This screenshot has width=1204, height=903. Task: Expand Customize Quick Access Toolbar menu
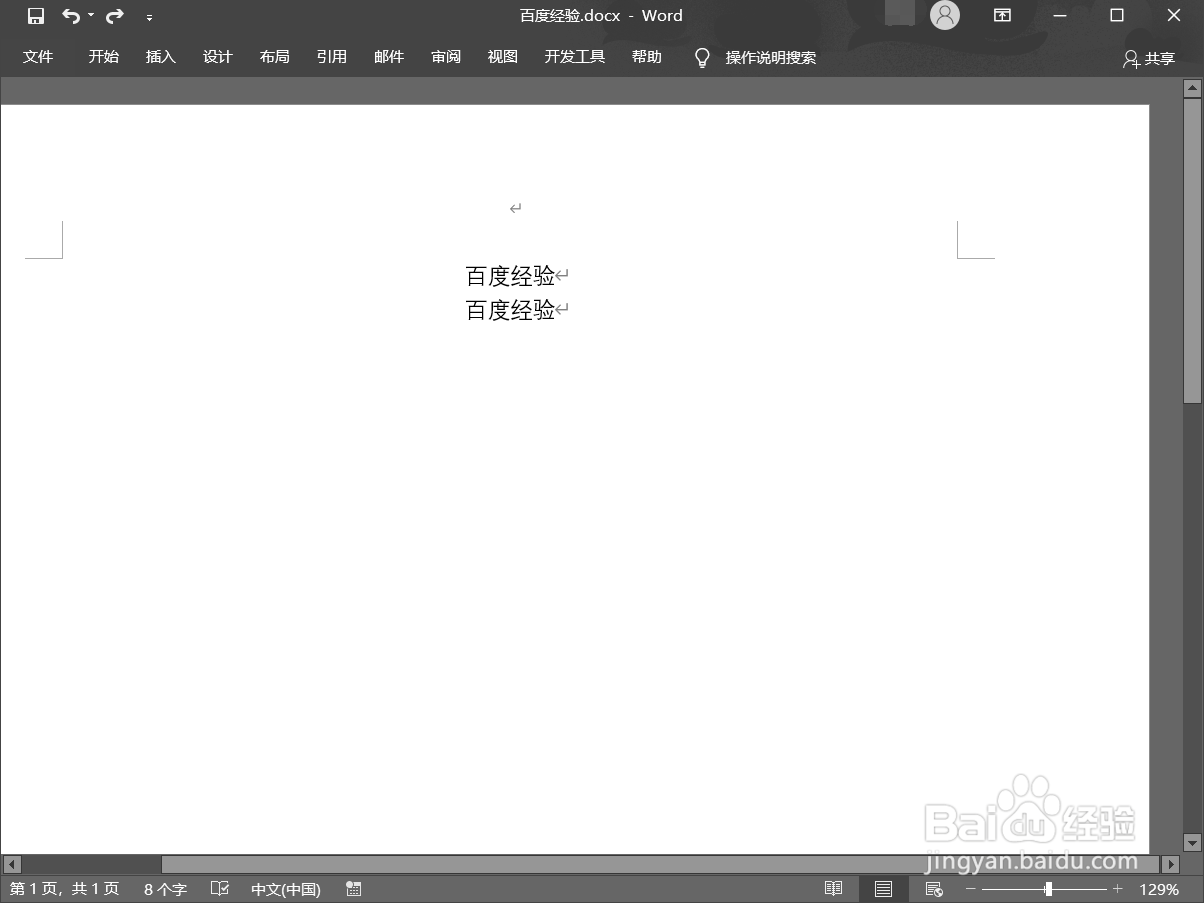pos(149,17)
